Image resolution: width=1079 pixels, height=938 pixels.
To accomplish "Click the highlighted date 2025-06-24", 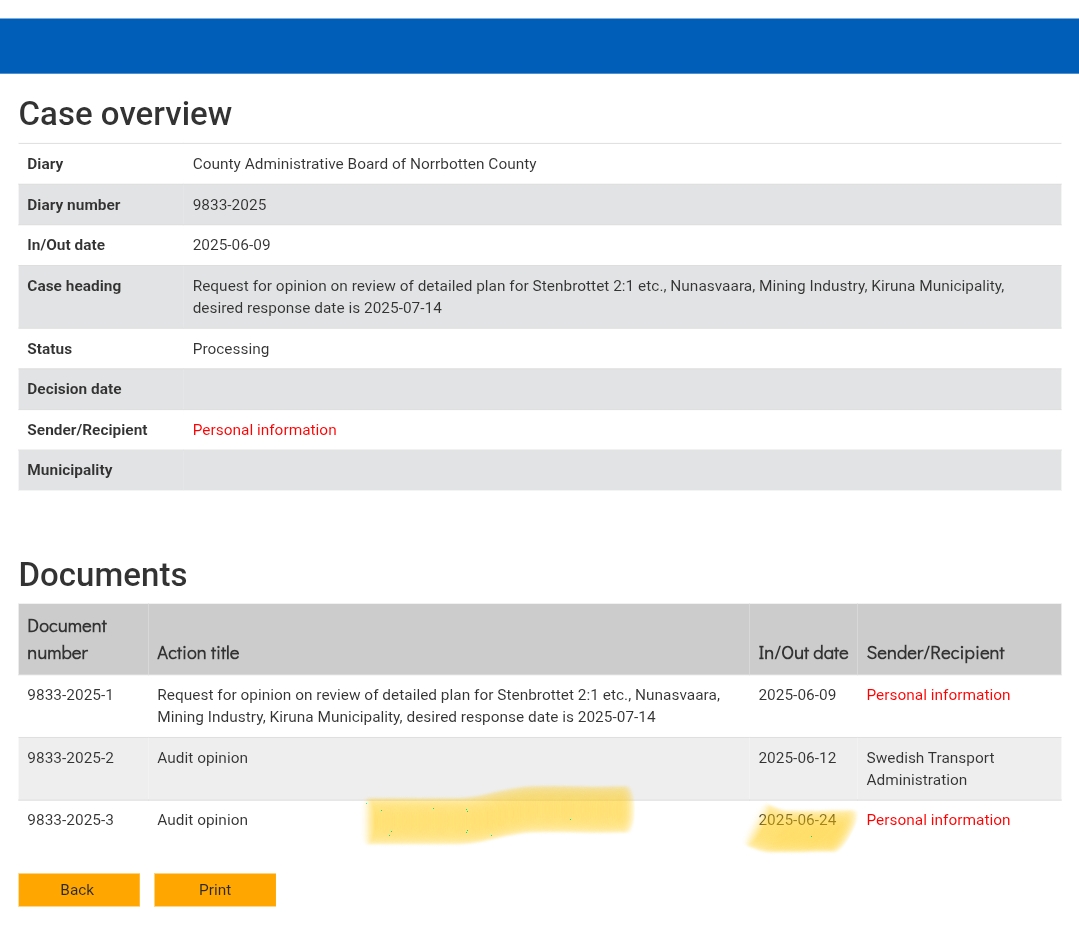I will pos(797,820).
